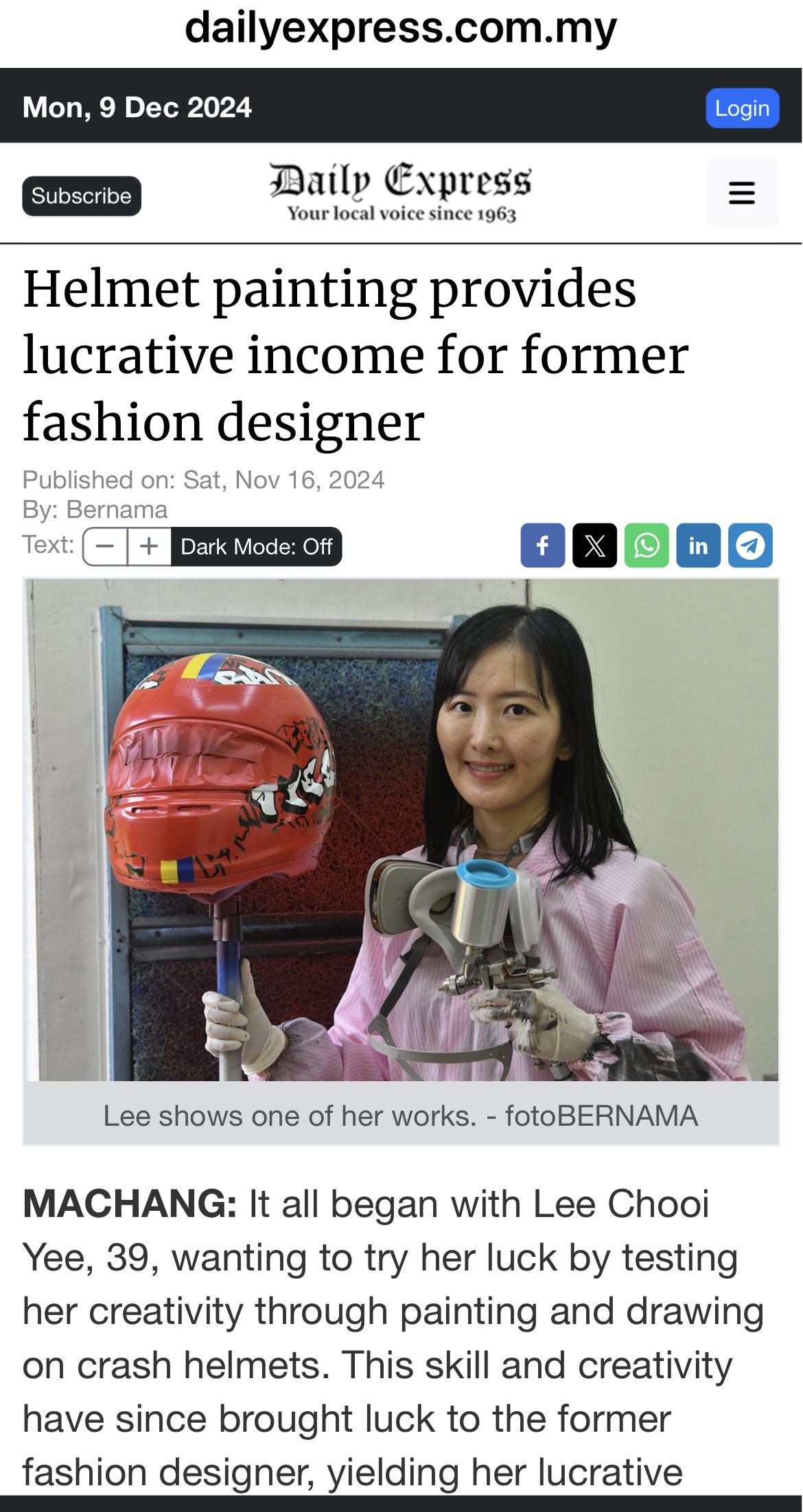
Task: Decrease article text size with minus
Action: [105, 547]
